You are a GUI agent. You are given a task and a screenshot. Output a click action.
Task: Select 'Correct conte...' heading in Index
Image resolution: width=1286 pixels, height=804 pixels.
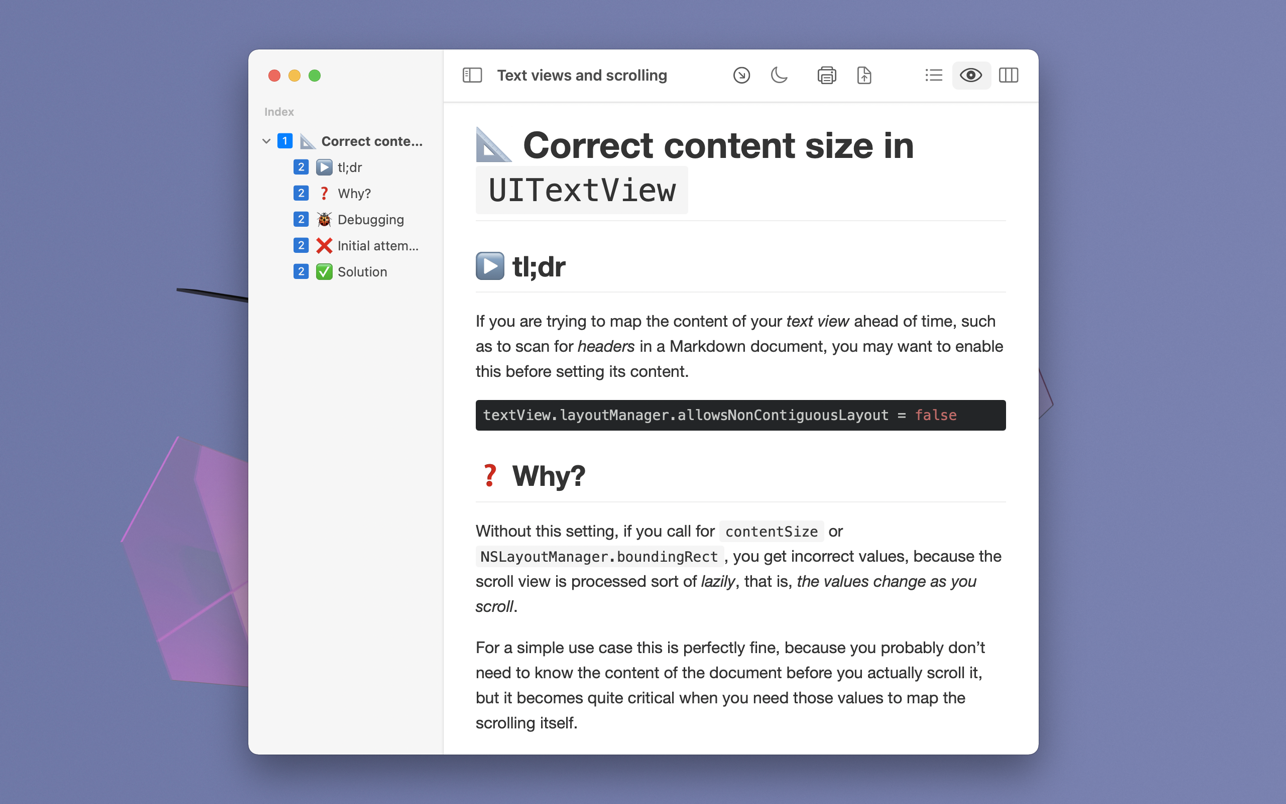(371, 142)
